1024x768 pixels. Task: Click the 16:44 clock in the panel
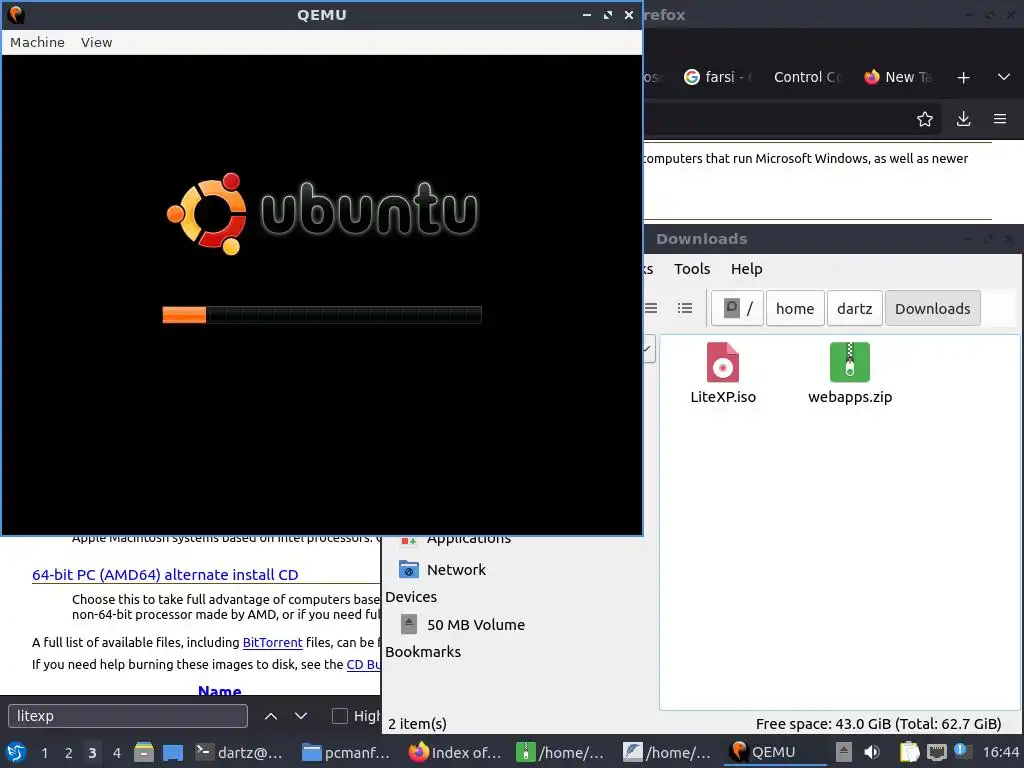pos(1000,752)
